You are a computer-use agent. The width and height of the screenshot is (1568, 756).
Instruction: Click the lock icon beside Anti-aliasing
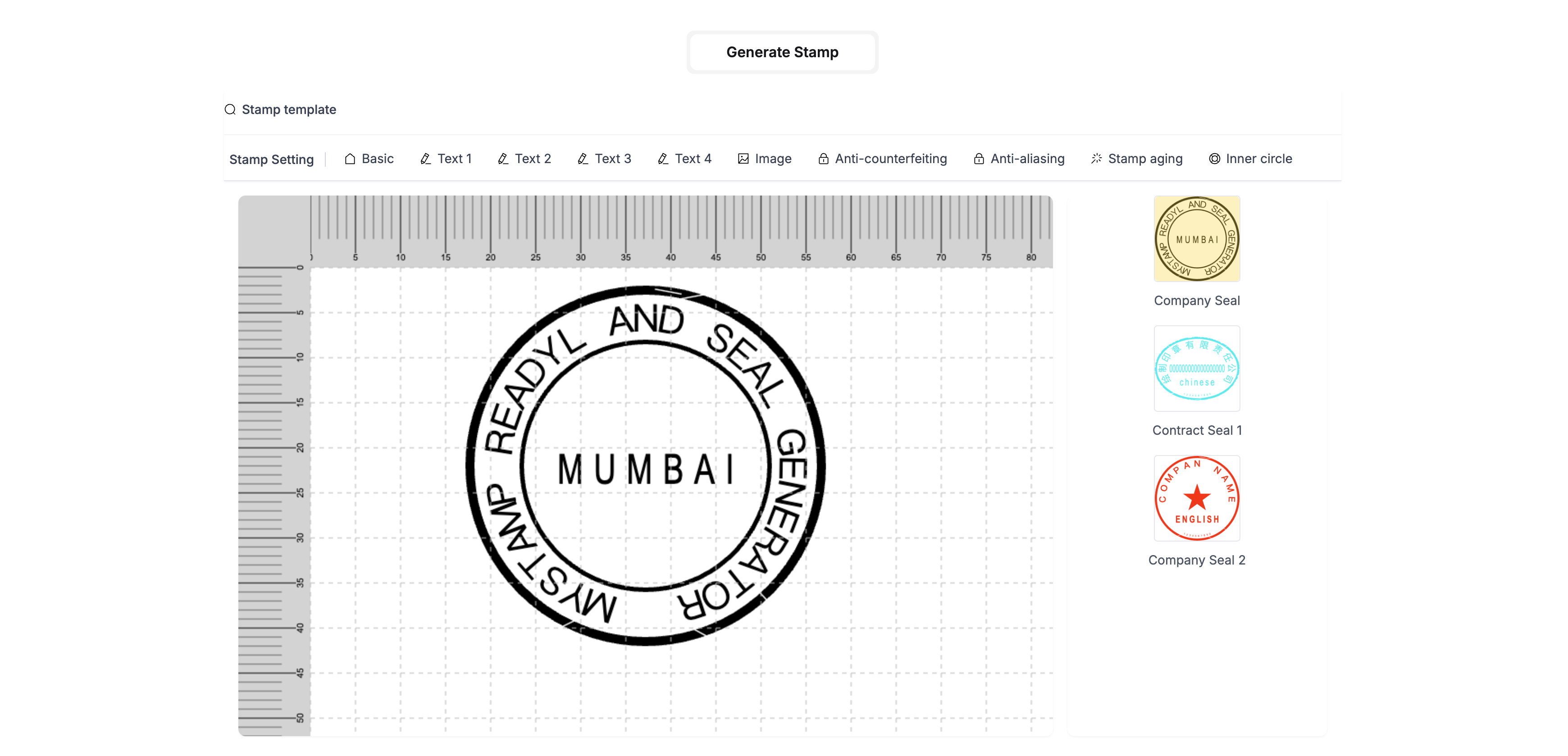pyautogui.click(x=979, y=159)
